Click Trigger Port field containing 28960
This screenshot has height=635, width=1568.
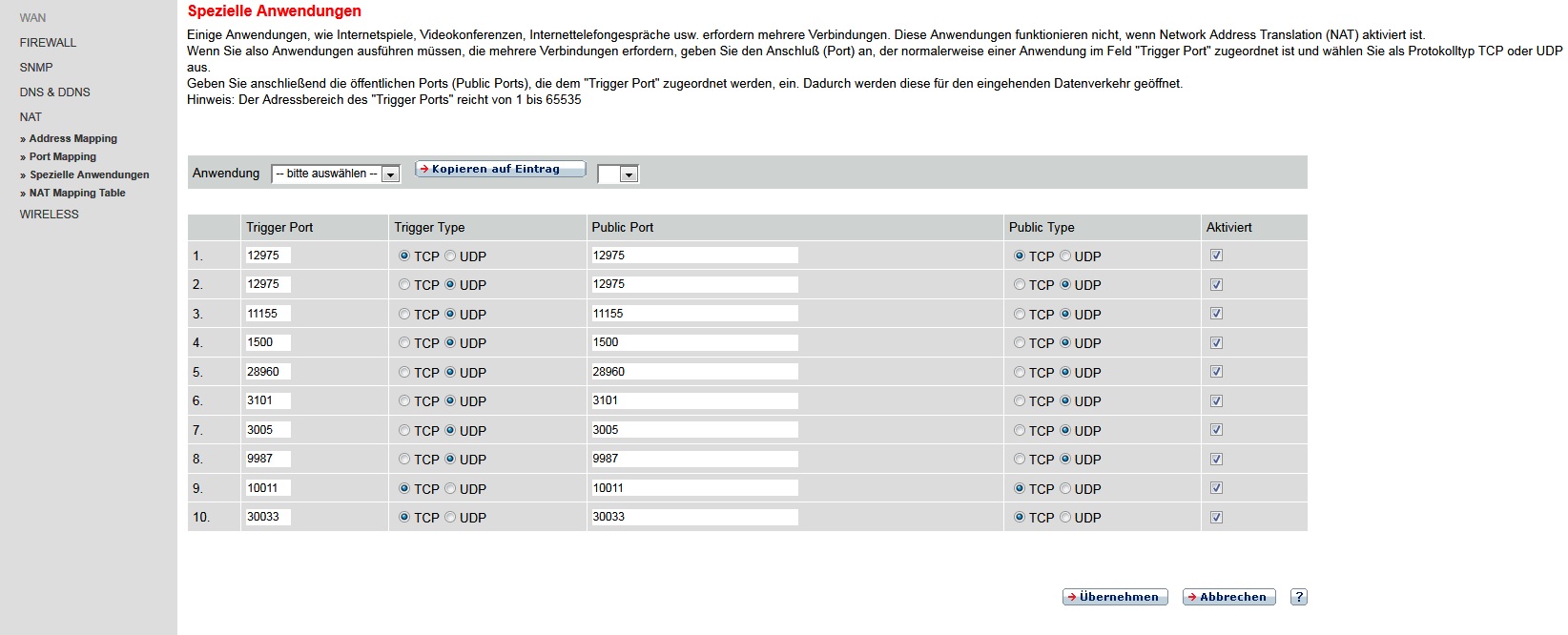(x=267, y=372)
